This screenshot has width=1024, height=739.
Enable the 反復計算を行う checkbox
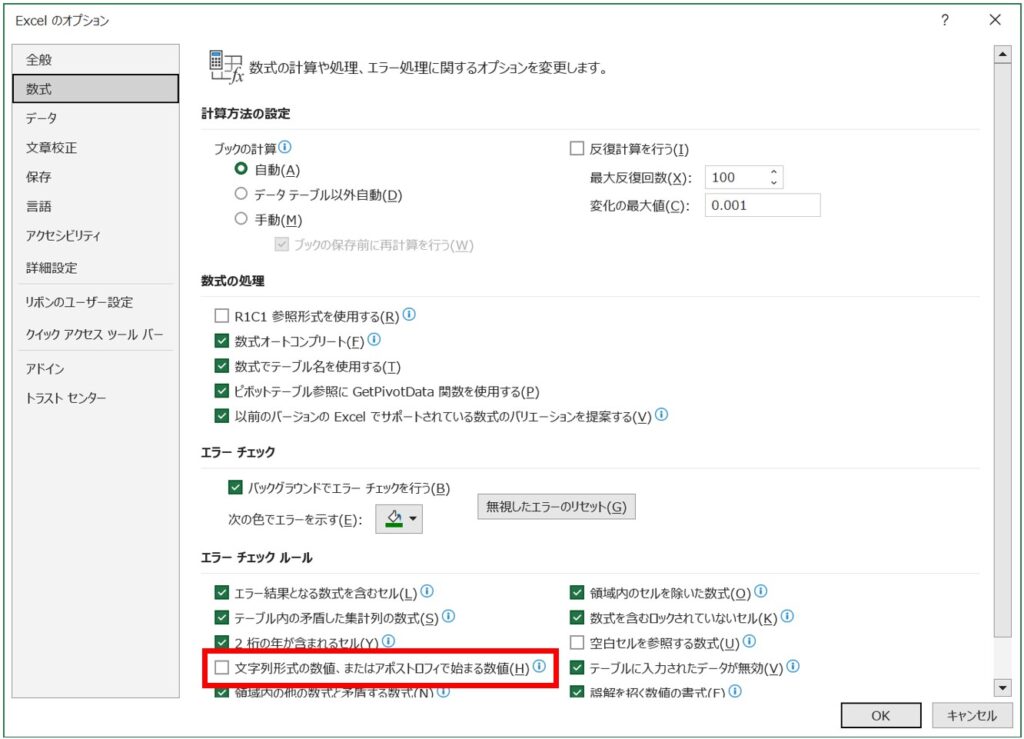click(x=577, y=147)
